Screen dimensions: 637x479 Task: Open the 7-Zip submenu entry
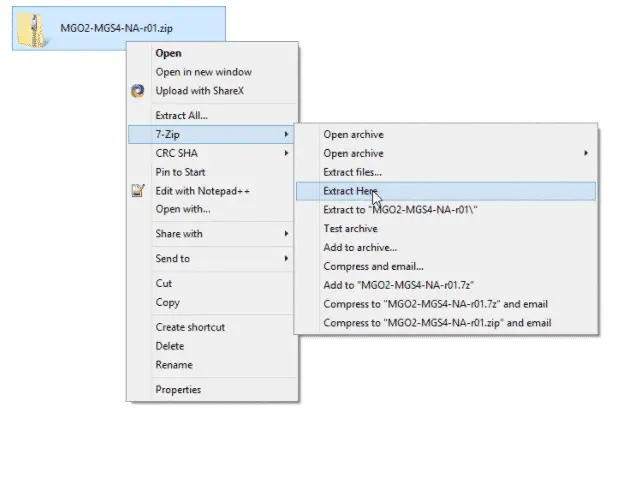(x=211, y=134)
